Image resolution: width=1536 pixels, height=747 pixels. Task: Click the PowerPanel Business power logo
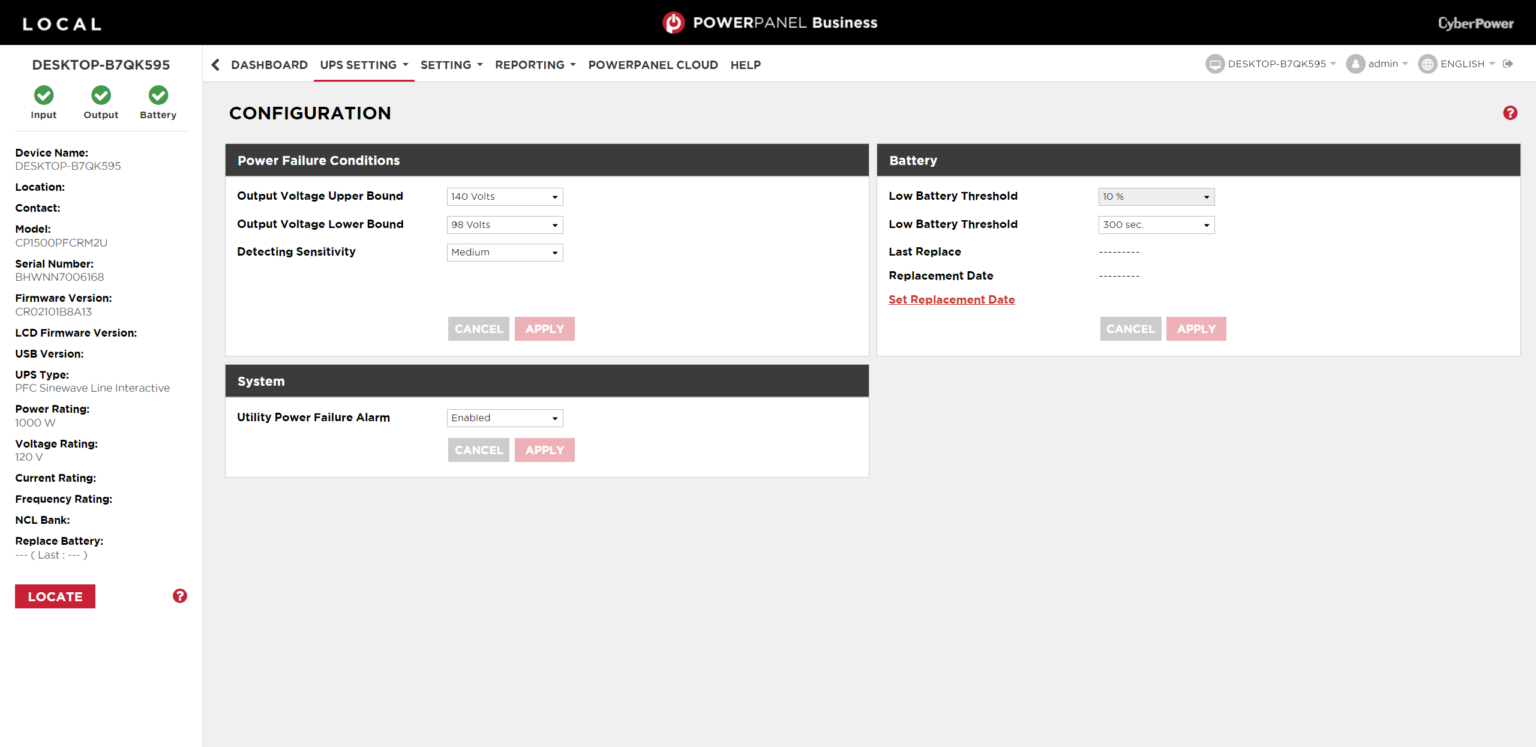[x=674, y=22]
